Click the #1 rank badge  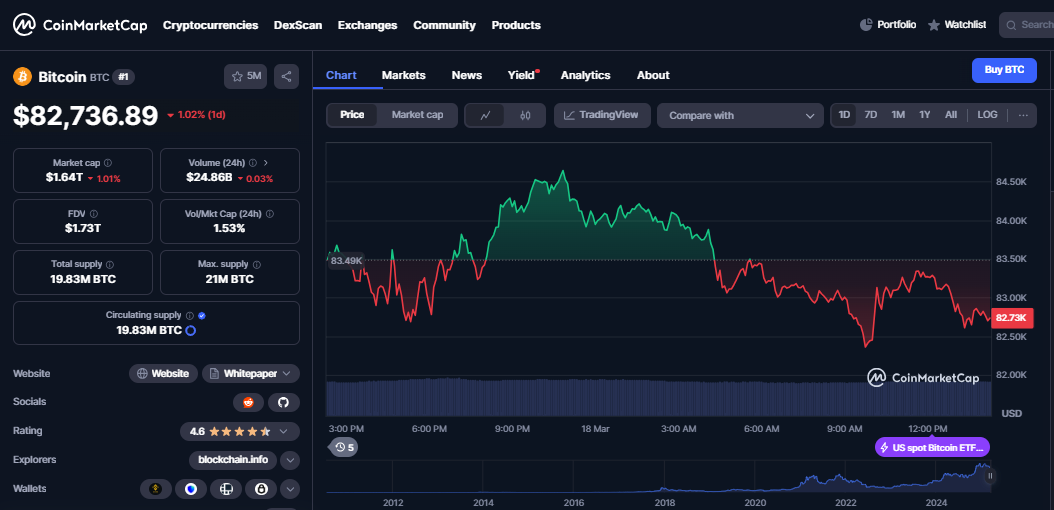point(123,77)
